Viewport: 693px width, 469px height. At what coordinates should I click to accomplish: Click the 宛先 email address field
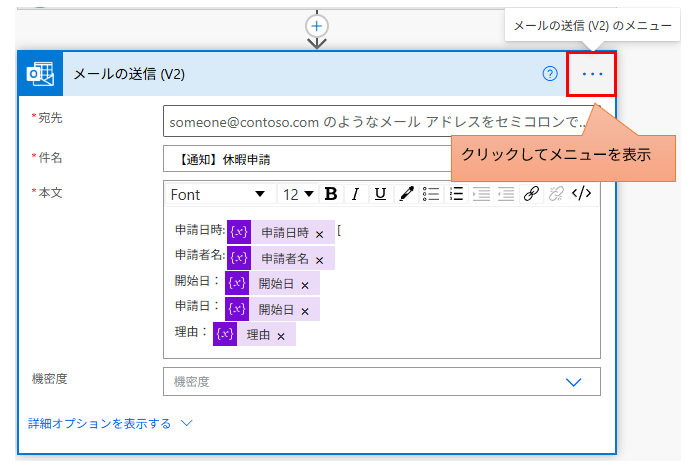point(382,121)
